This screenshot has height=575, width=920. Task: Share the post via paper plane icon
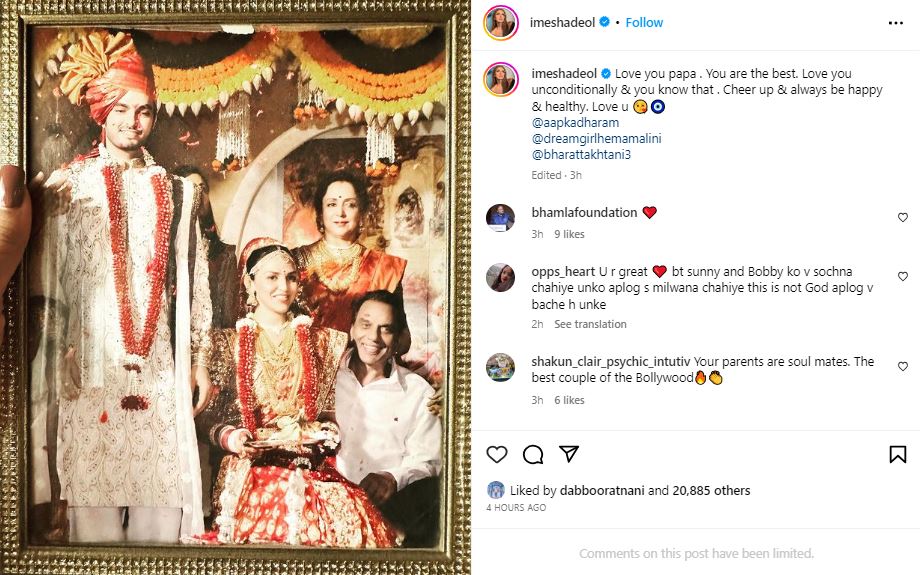[569, 454]
